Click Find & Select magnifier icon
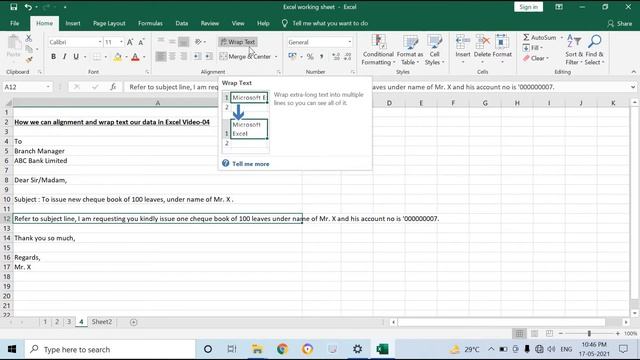 (x=594, y=50)
